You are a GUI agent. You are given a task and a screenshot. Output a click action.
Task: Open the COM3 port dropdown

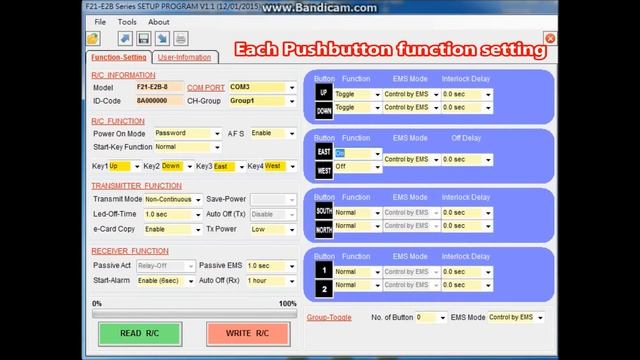pos(262,87)
